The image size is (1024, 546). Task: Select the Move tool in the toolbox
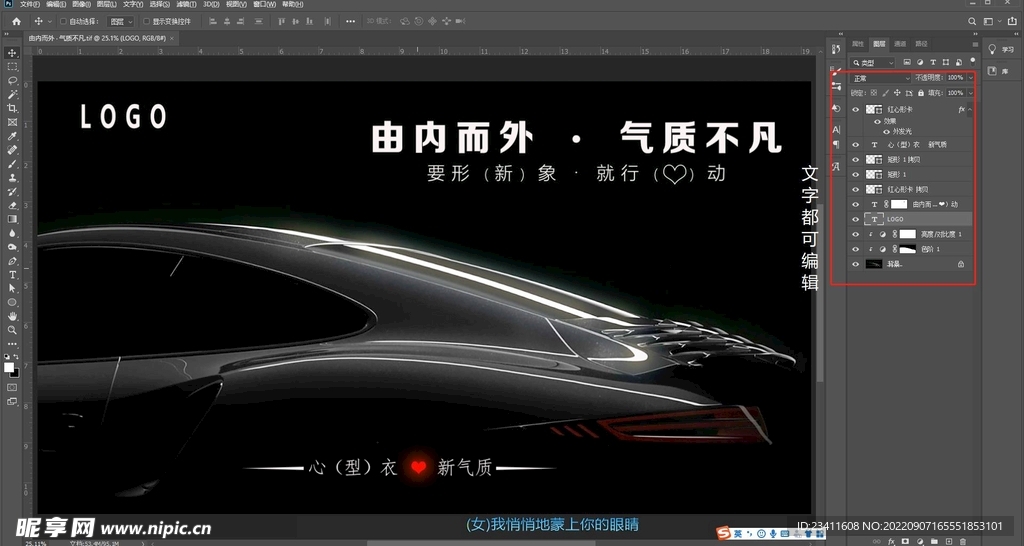[12, 53]
